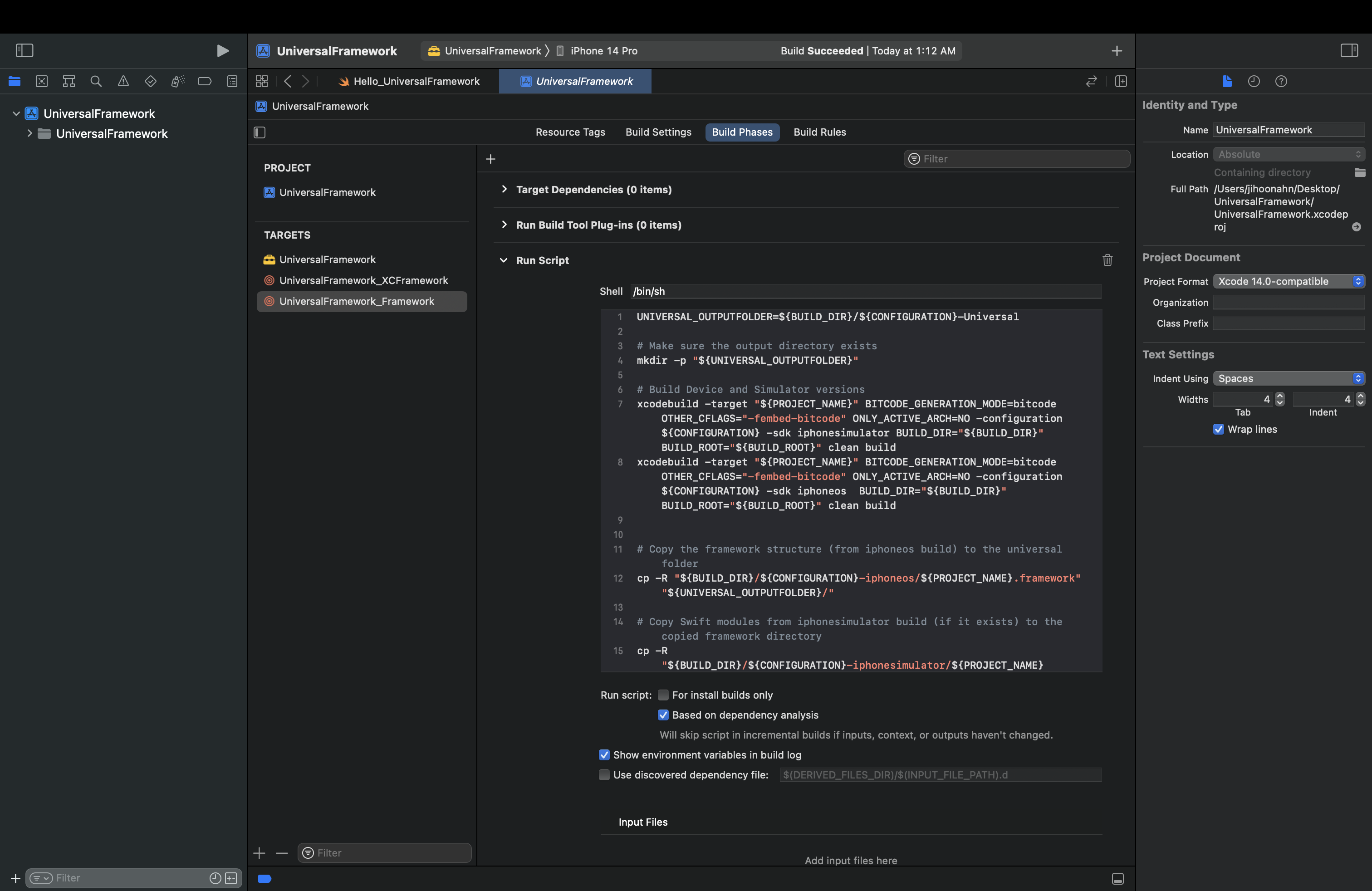This screenshot has width=1372, height=891.
Task: Enable Use discovered dependency file
Action: [604, 775]
